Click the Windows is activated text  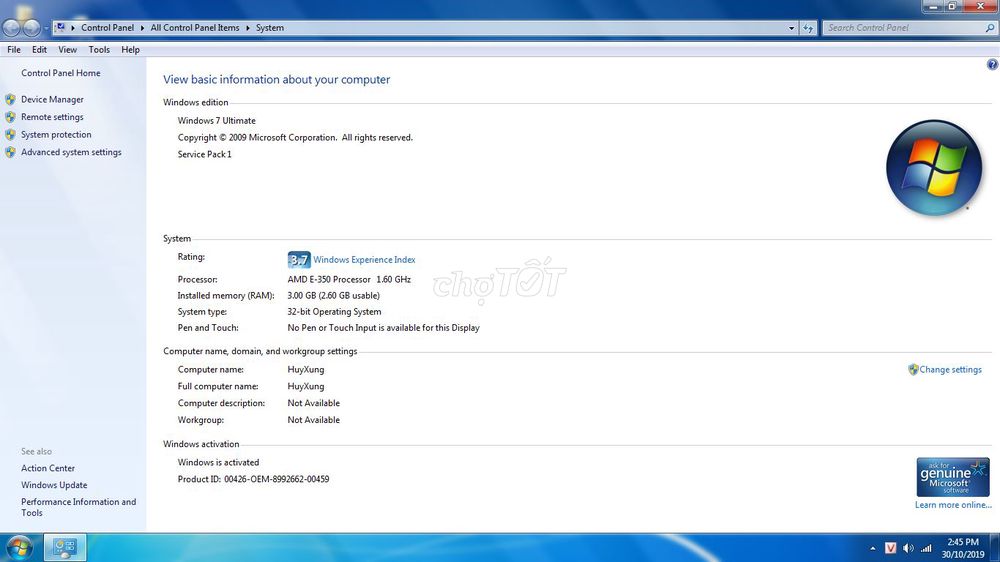click(x=218, y=462)
